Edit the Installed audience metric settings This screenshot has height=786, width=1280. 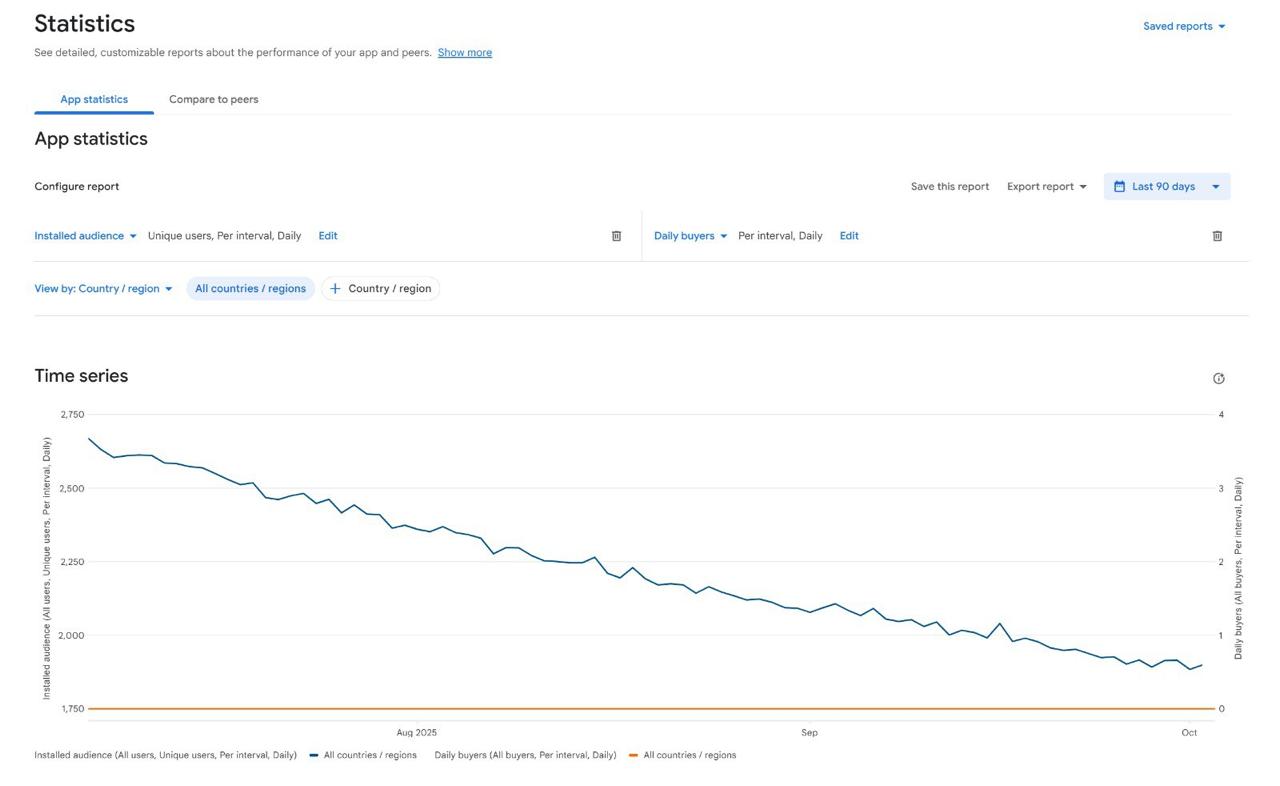[x=328, y=236]
